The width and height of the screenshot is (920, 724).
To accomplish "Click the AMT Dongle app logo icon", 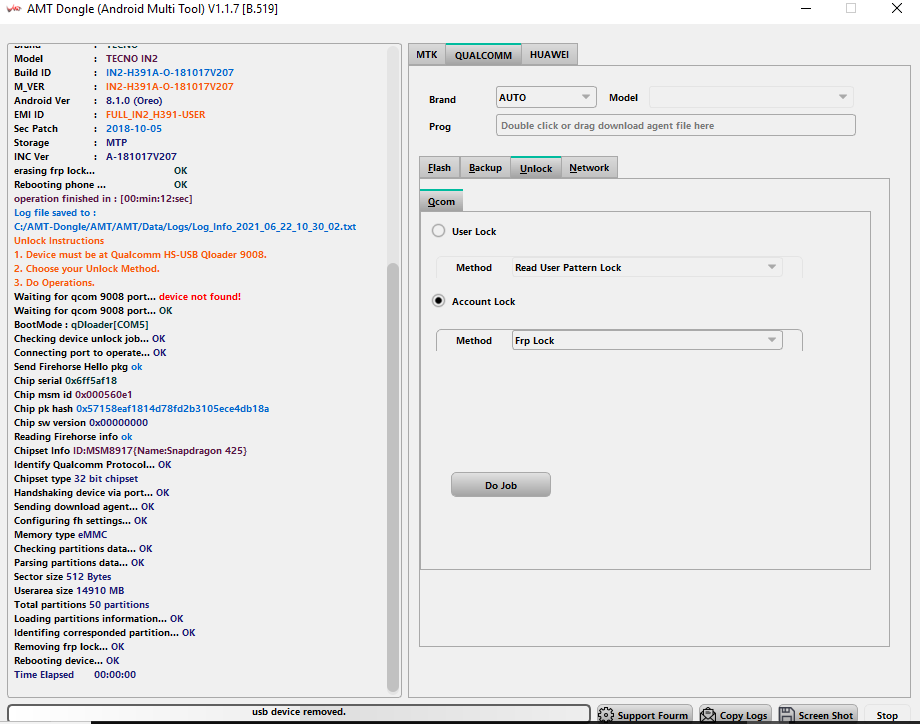I will click(13, 9).
